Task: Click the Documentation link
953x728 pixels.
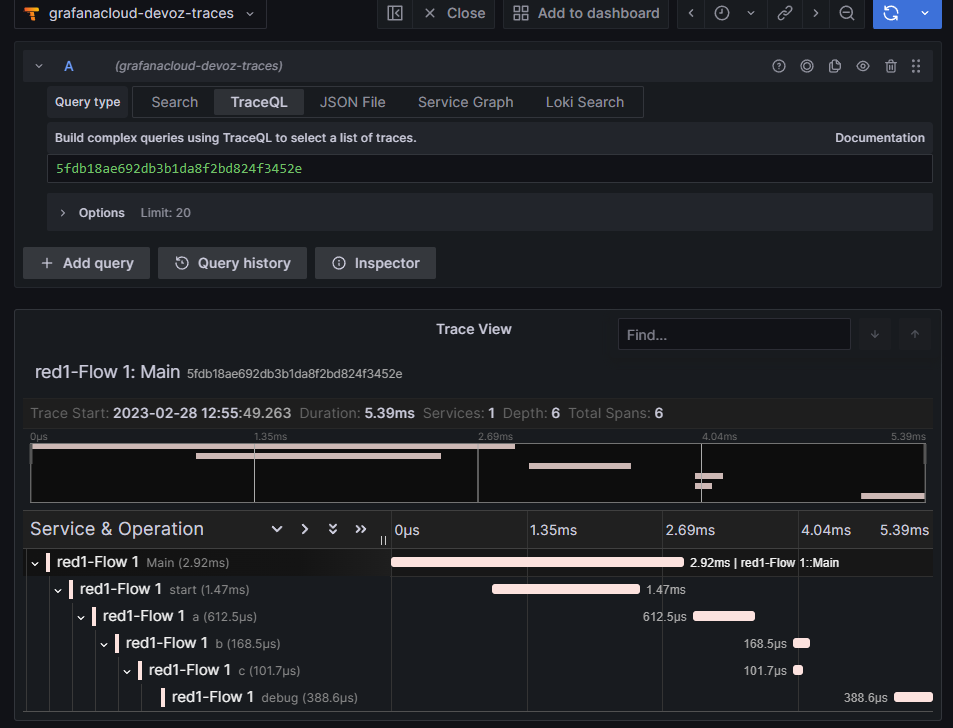Action: point(879,138)
